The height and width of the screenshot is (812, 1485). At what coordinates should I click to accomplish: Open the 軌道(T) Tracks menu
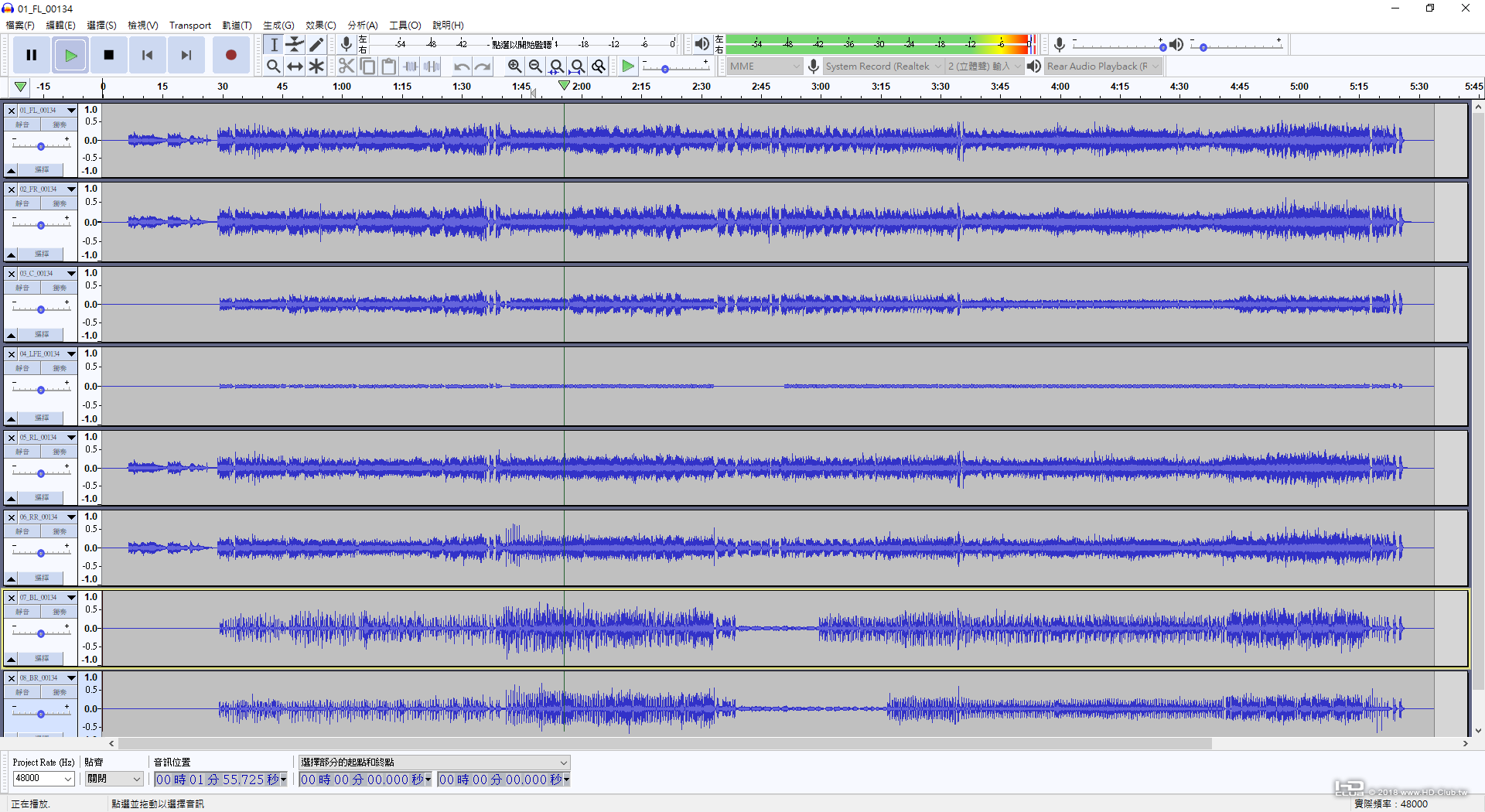237,26
